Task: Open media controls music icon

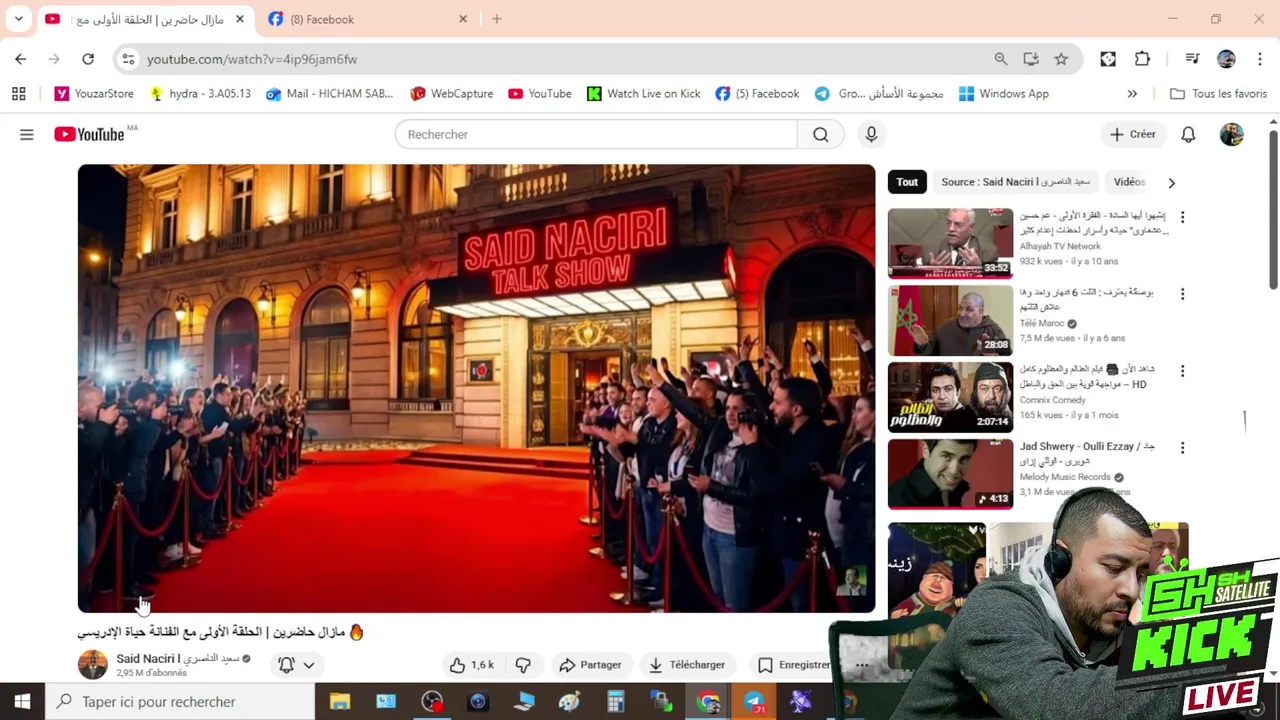Action: click(x=1191, y=59)
